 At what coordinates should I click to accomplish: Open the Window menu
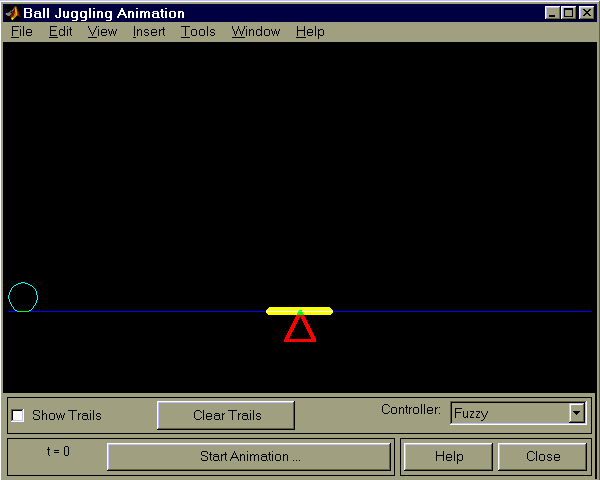(x=256, y=31)
